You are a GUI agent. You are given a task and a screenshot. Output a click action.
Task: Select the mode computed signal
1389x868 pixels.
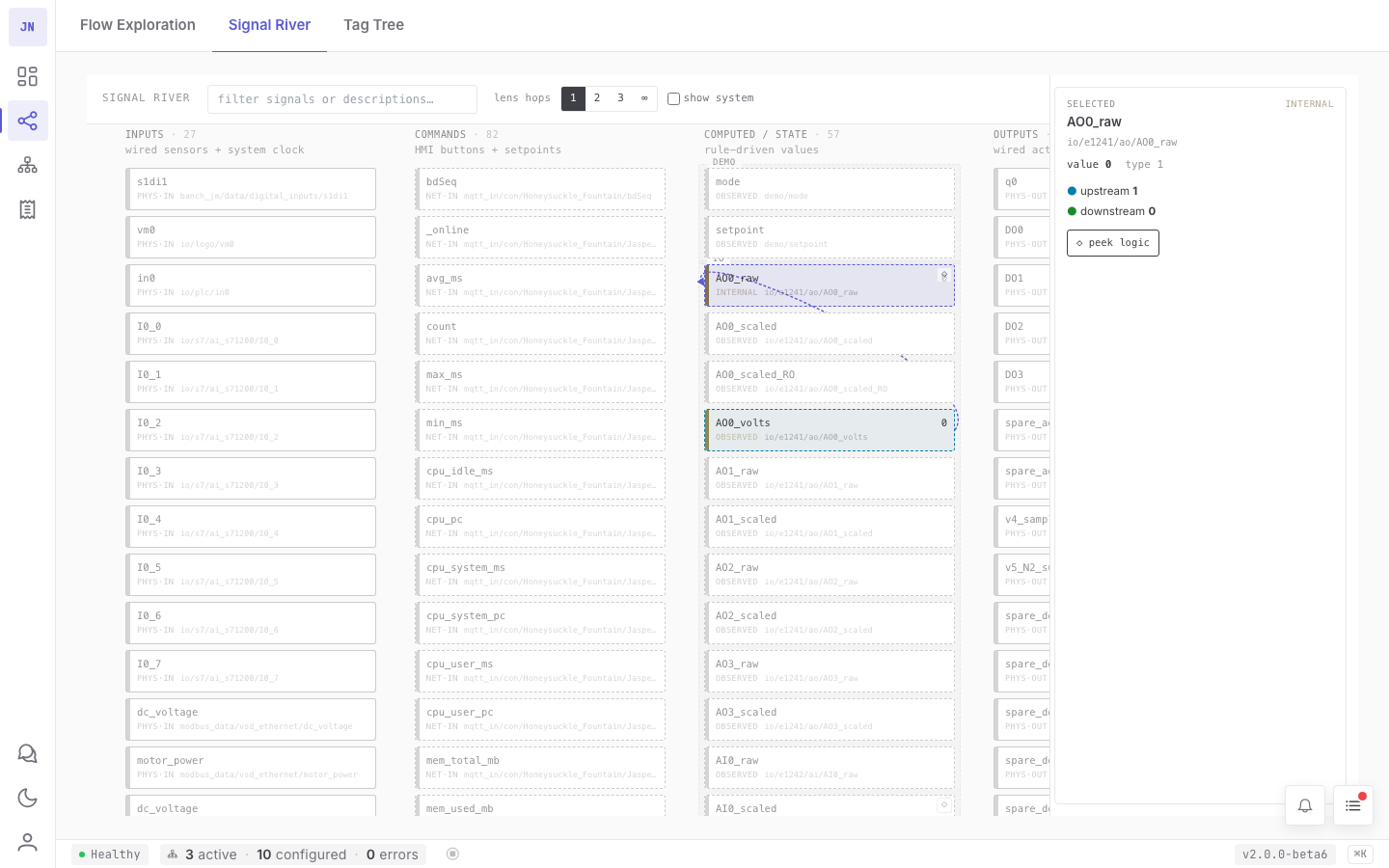(830, 189)
